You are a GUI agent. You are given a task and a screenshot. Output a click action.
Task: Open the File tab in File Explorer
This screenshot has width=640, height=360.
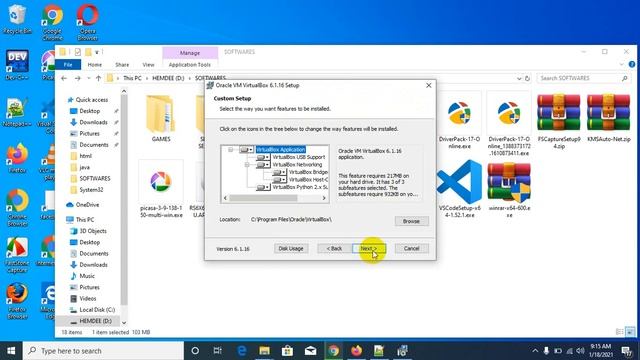click(x=68, y=64)
